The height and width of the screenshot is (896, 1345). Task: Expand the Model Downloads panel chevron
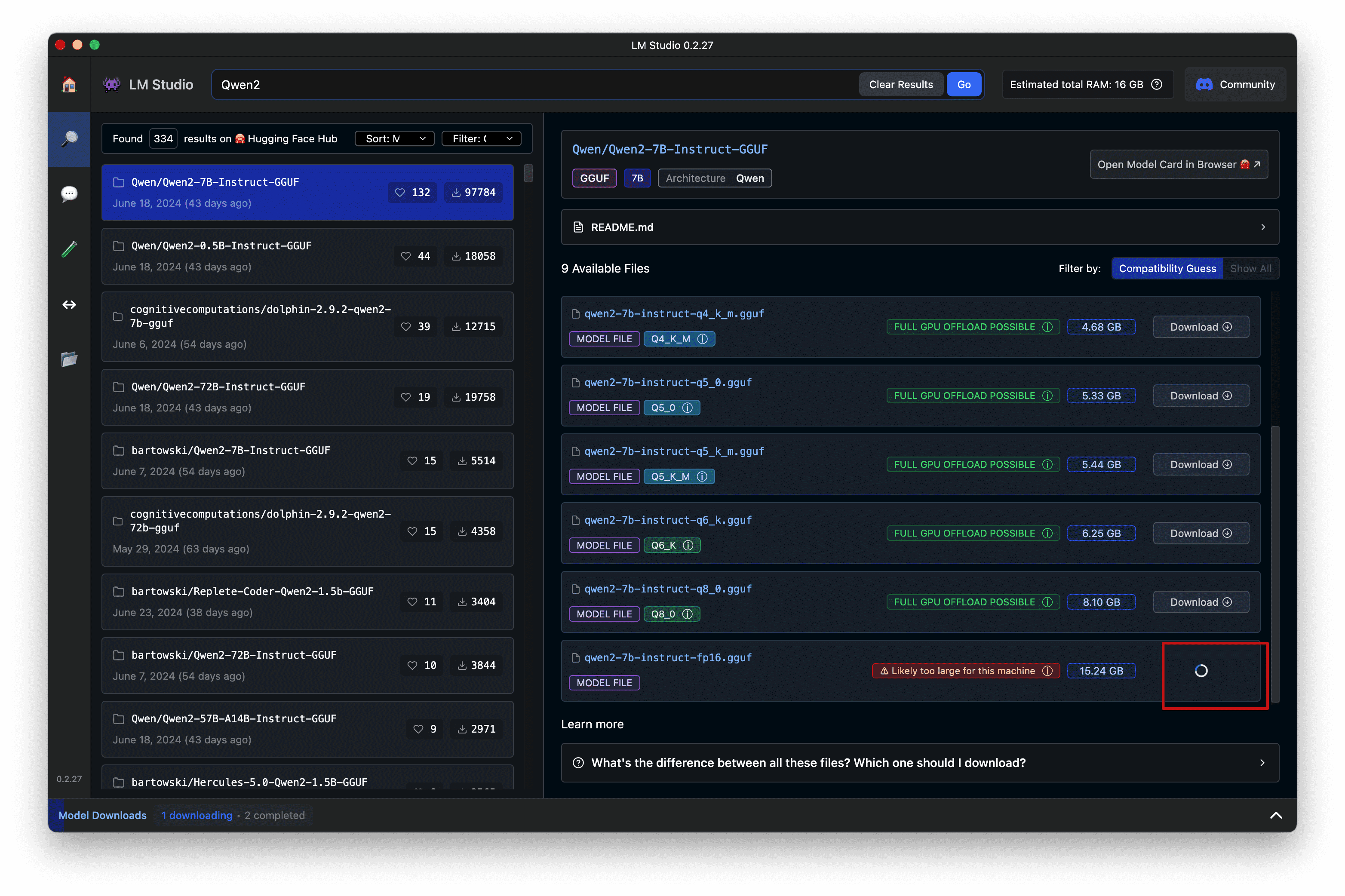point(1276,816)
